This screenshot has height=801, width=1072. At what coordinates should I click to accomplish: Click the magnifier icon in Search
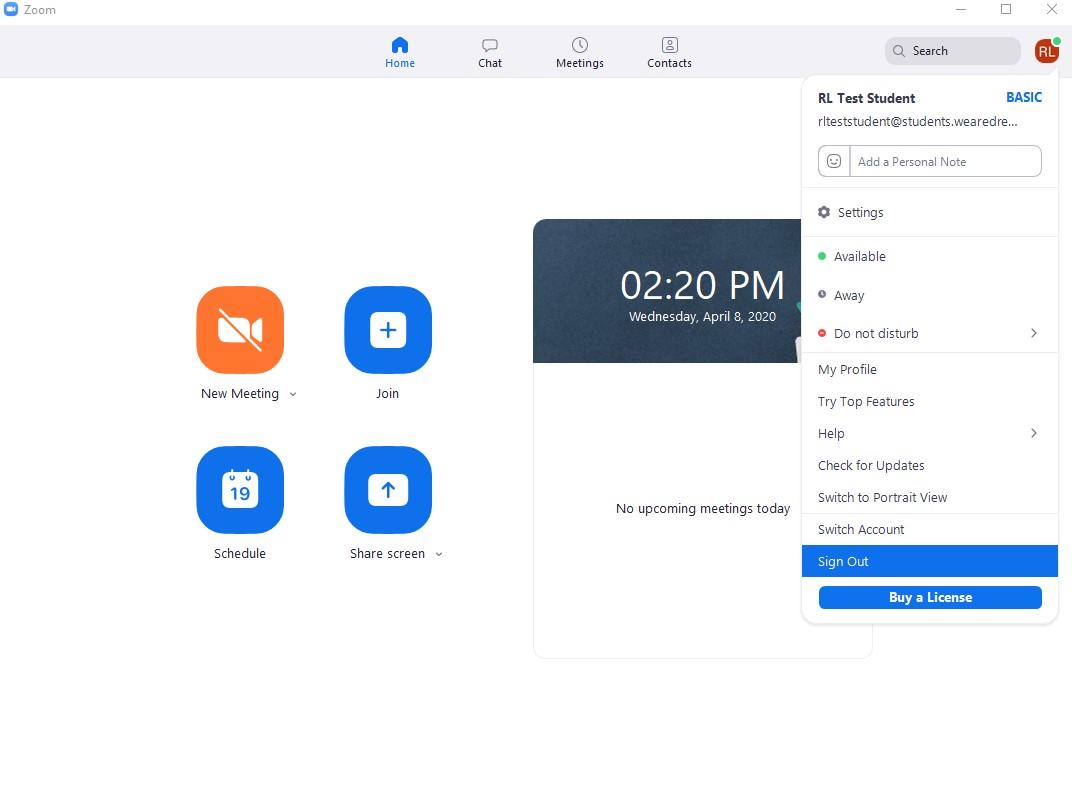point(898,51)
